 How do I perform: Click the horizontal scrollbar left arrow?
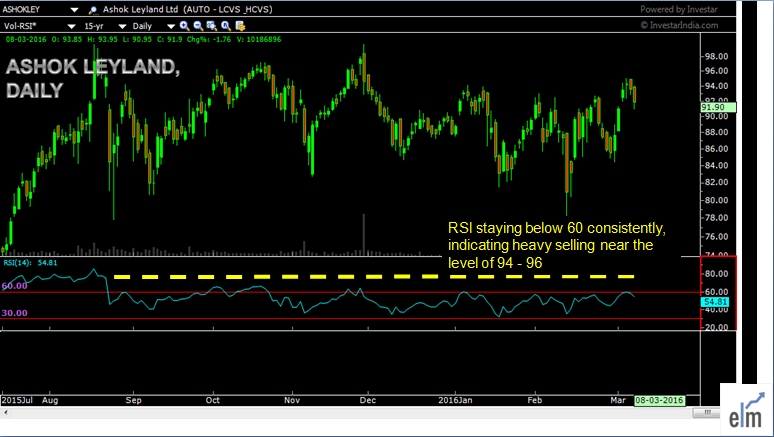pyautogui.click(x=5, y=412)
